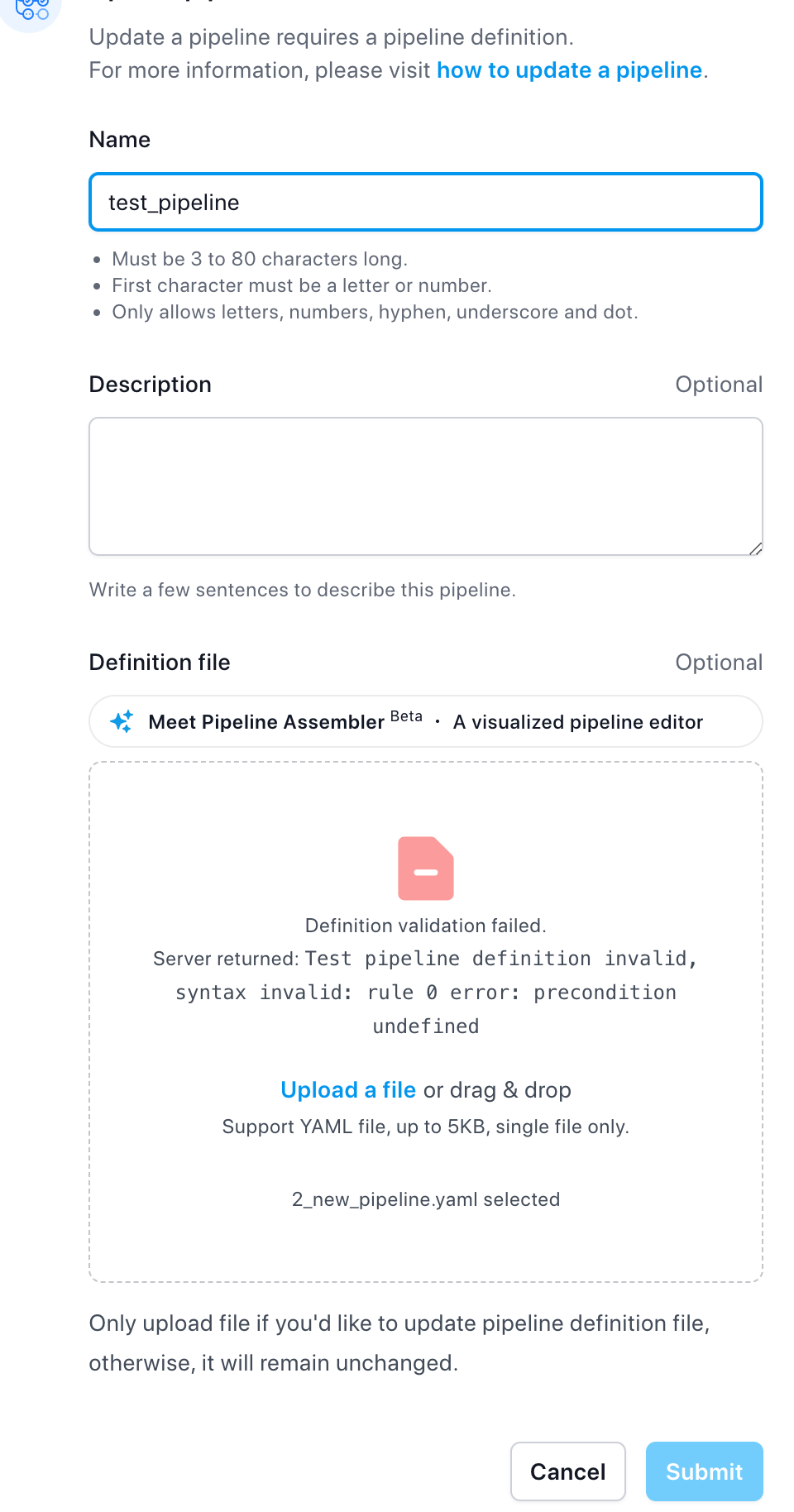
Task: Click the Beta label on Pipeline Assembler
Action: [x=406, y=716]
